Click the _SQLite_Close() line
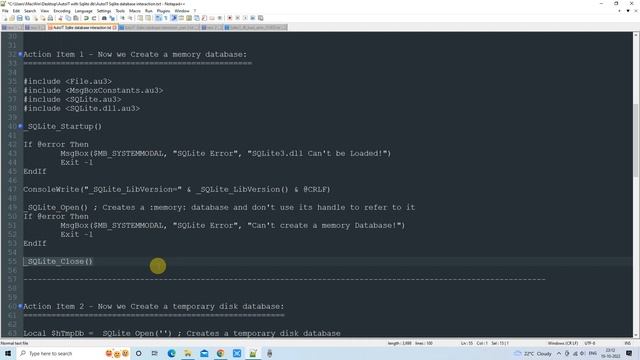The image size is (640, 360). 58,261
